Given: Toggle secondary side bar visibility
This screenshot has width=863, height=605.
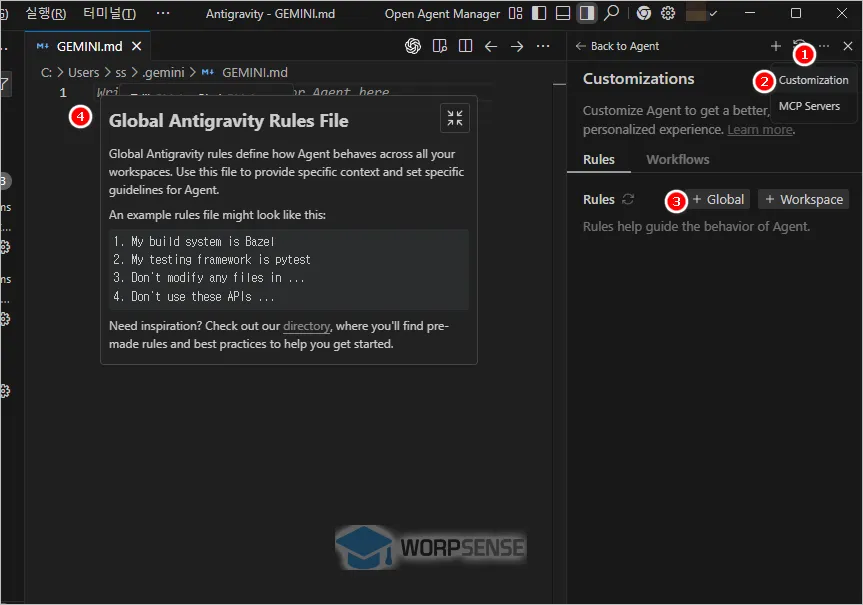Looking at the screenshot, I should [x=587, y=13].
